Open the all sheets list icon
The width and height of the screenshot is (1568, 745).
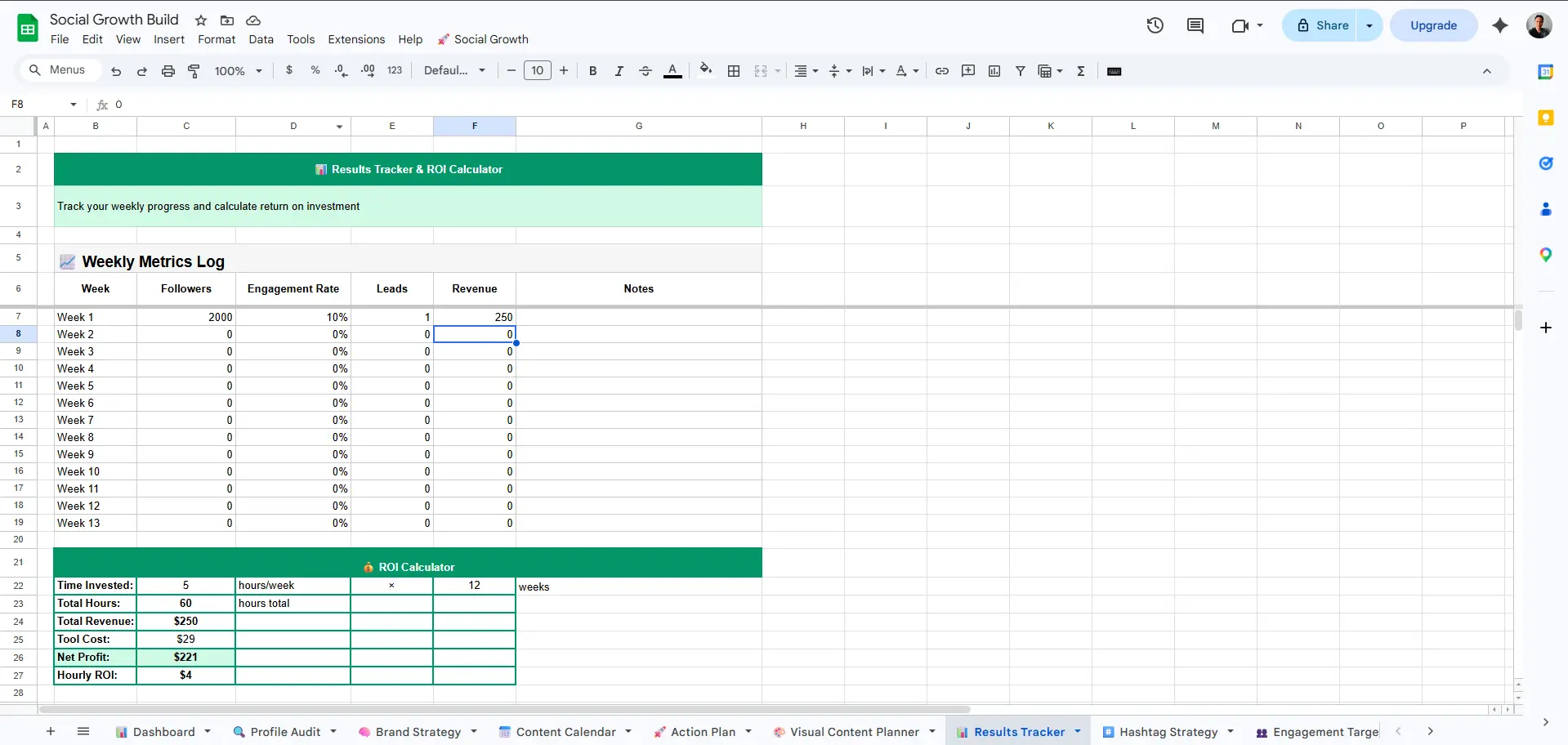pyautogui.click(x=83, y=731)
